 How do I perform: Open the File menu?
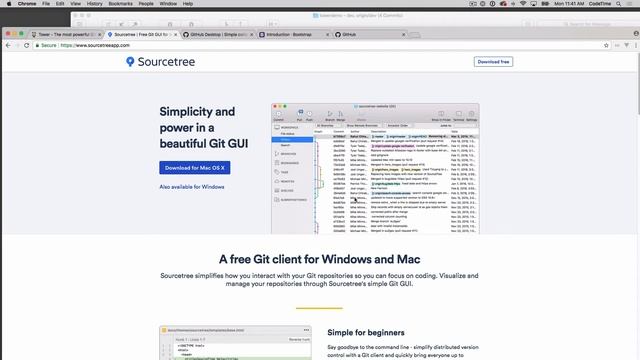click(46, 4)
